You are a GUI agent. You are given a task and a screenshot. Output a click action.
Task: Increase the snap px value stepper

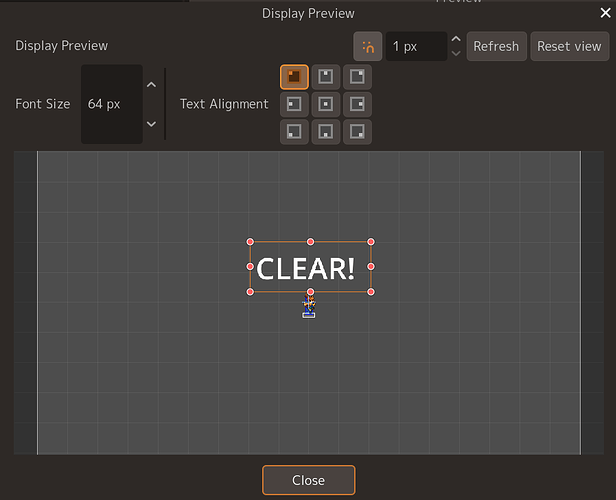(456, 39)
